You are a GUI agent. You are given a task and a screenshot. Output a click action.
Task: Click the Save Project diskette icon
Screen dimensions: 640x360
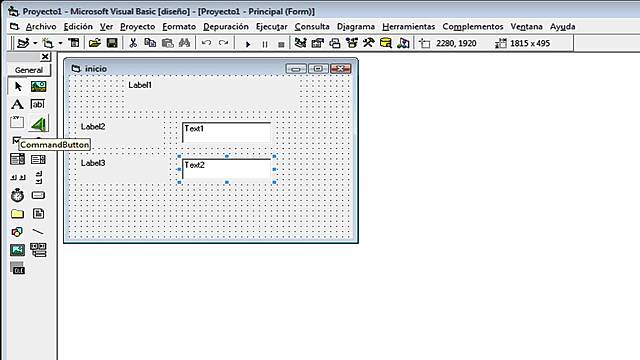[x=112, y=43]
